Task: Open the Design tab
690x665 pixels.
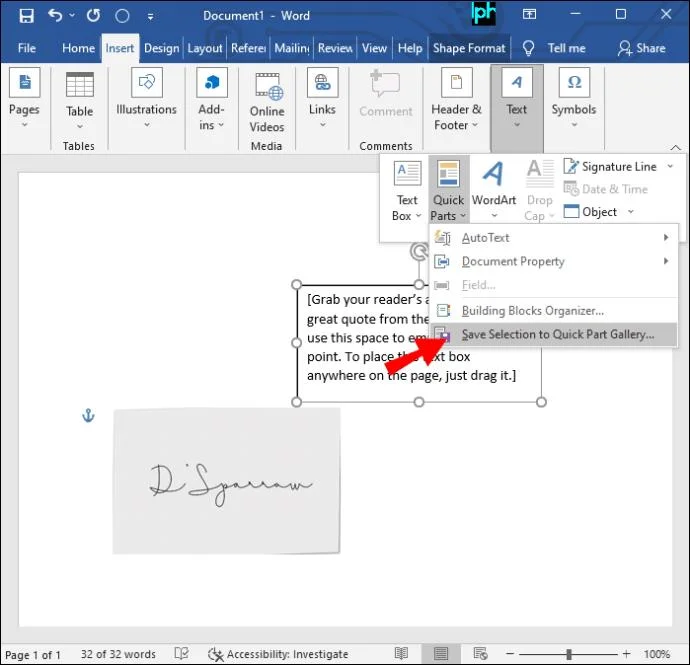Action: click(x=161, y=48)
